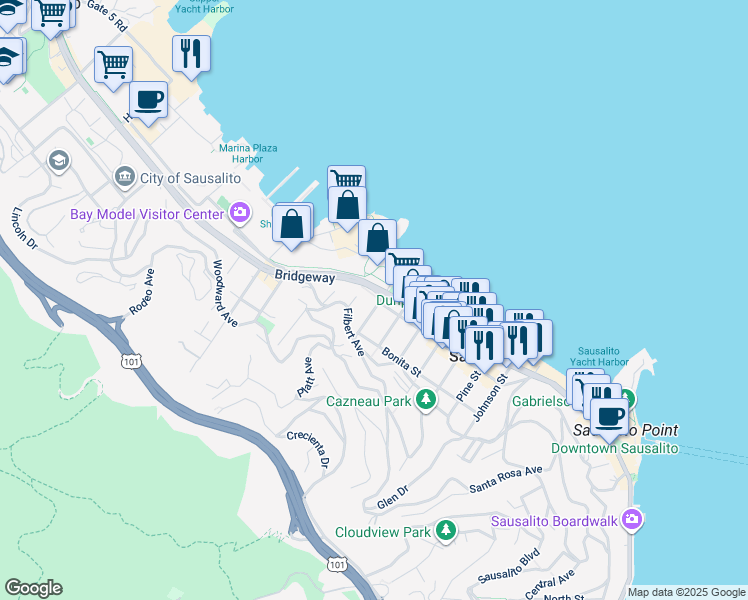Image resolution: width=748 pixels, height=600 pixels.
Task: Open the shopping bag marker under Marina Plaza cart marker
Action: (347, 207)
